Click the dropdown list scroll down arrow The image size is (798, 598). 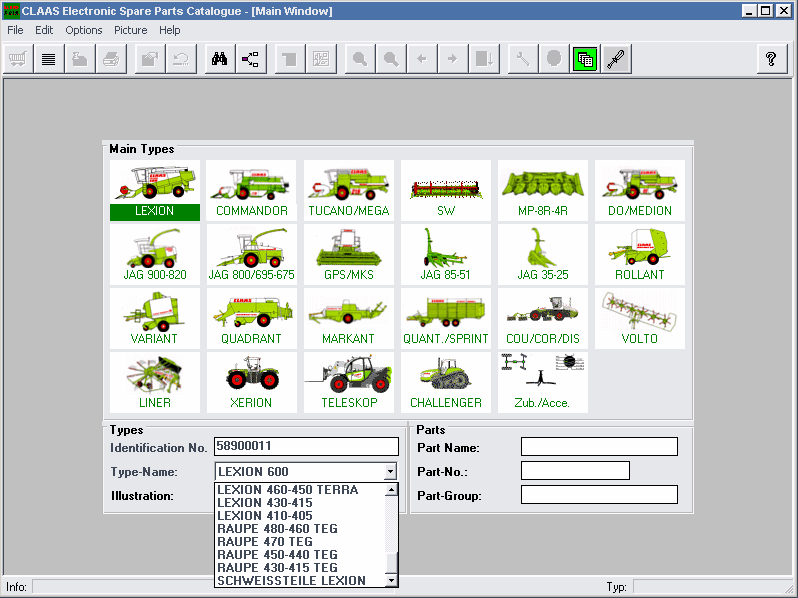391,580
